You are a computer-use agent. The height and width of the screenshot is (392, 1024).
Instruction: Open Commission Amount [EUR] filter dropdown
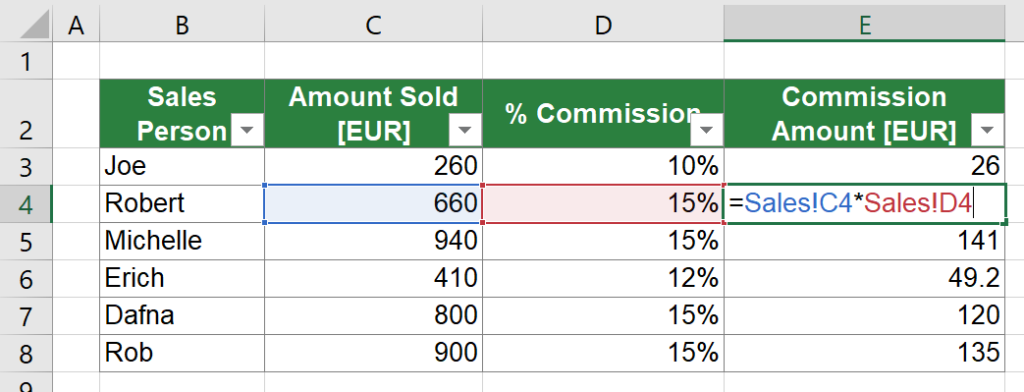pos(987,132)
